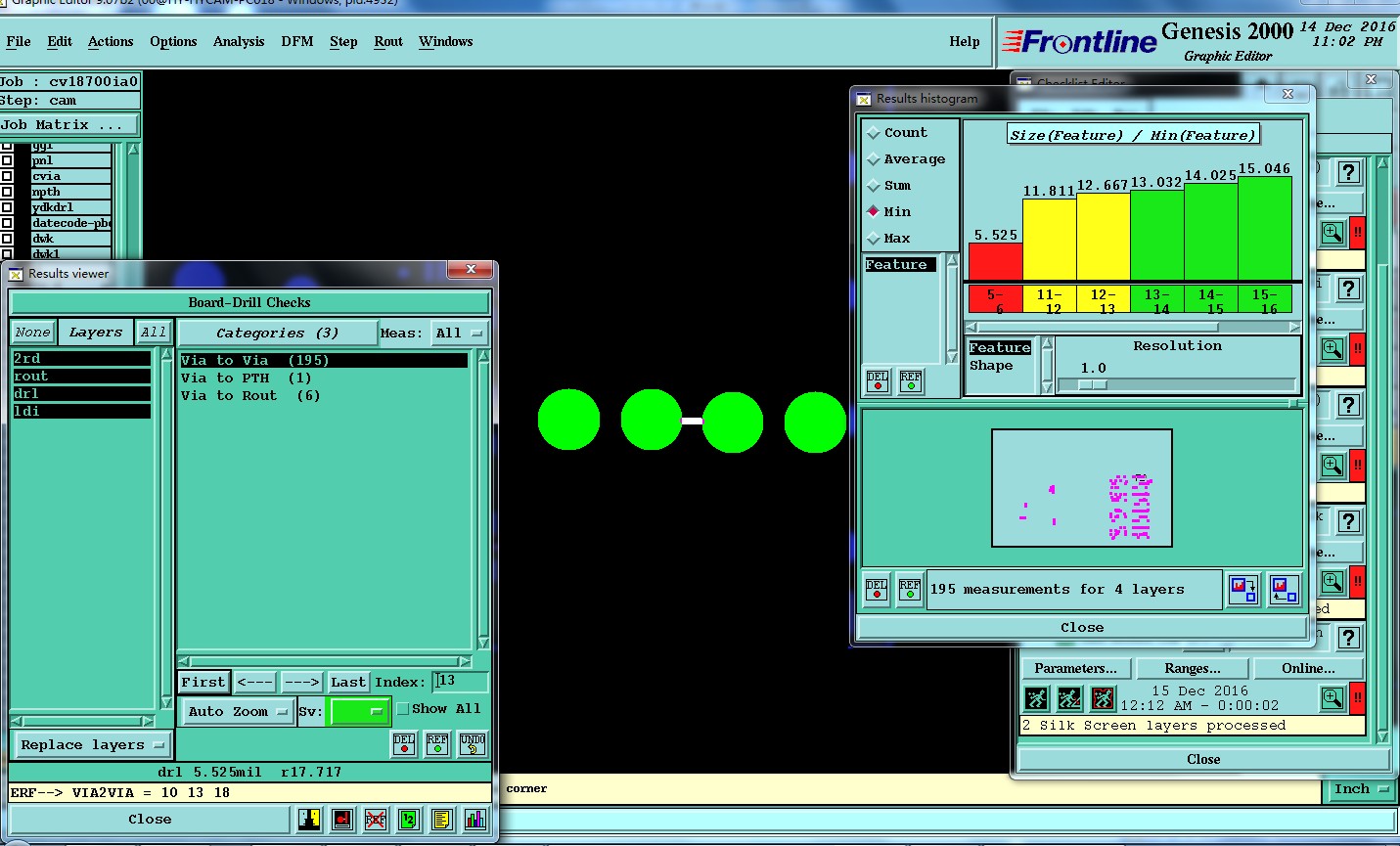Image resolution: width=1400 pixels, height=846 pixels.
Task: Toggle checkbox for cvia layer
Action: [x=7, y=176]
